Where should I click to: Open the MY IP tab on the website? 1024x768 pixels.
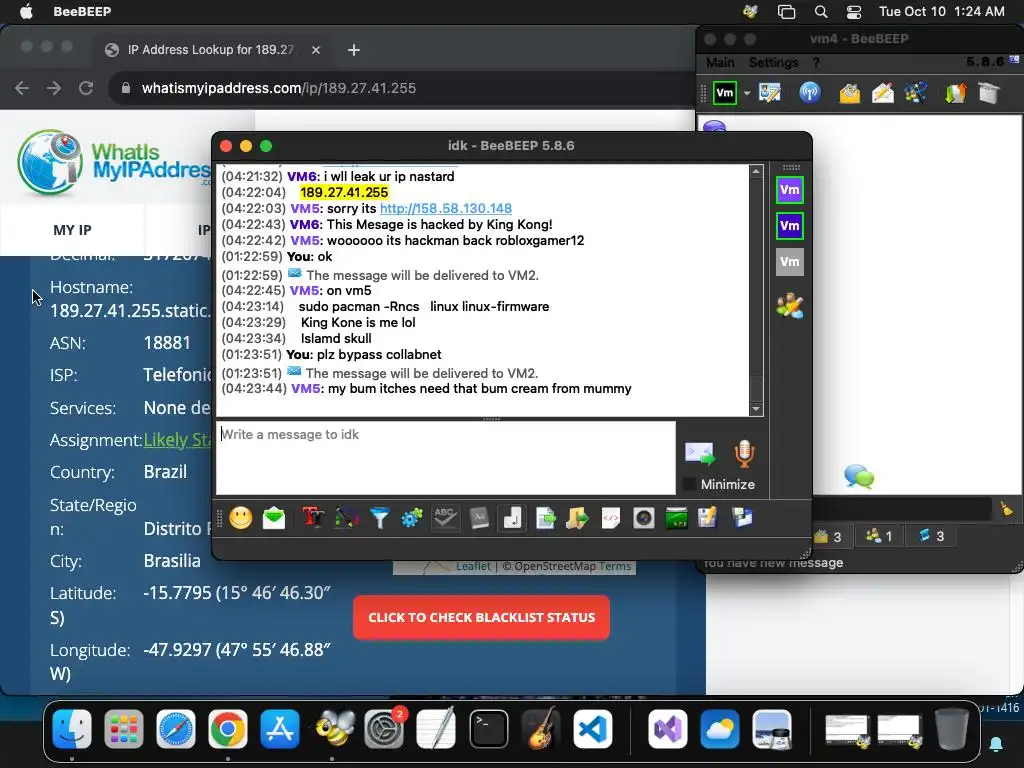(x=72, y=230)
